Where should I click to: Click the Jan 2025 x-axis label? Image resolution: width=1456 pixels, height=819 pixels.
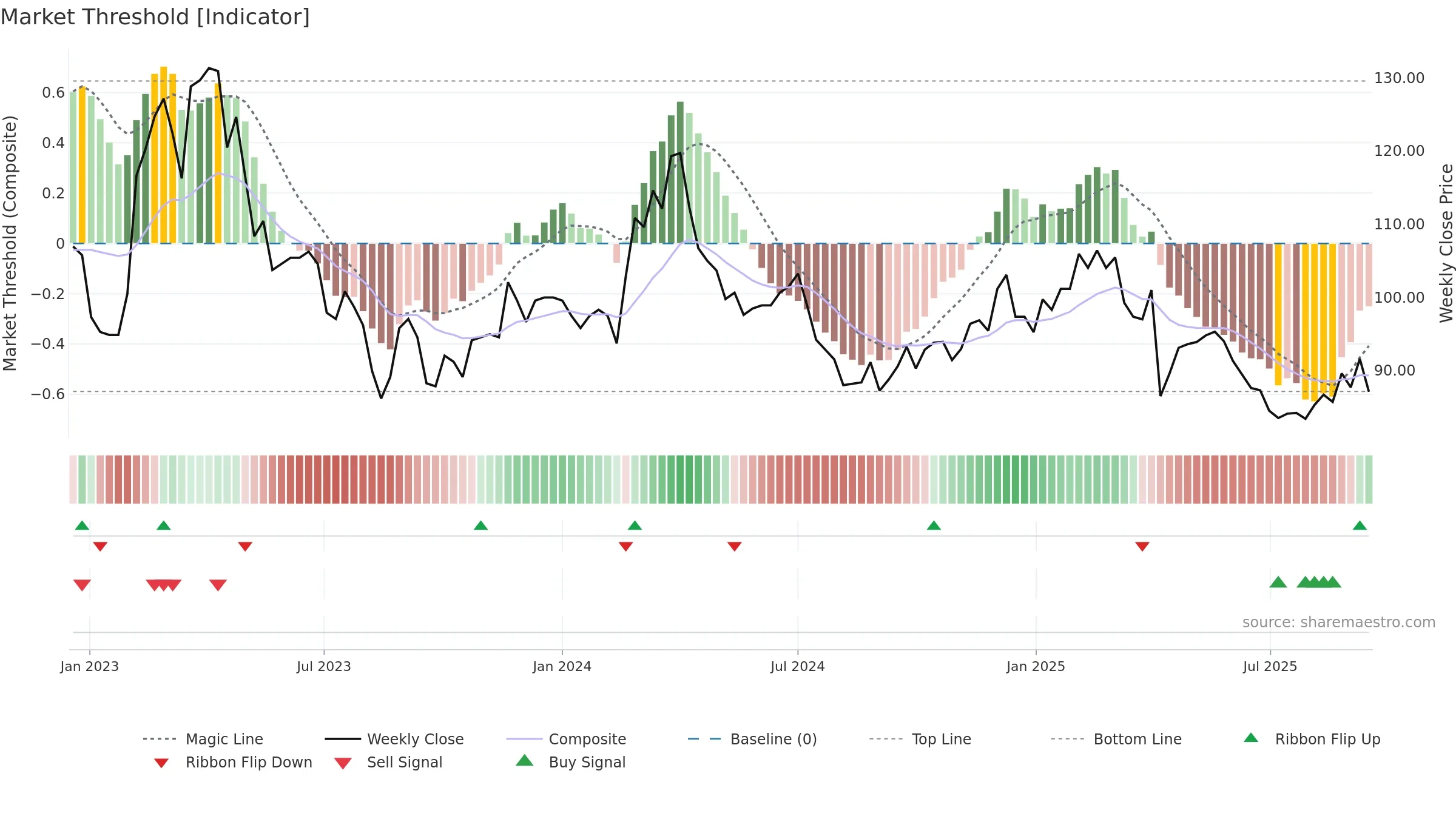tap(1036, 666)
